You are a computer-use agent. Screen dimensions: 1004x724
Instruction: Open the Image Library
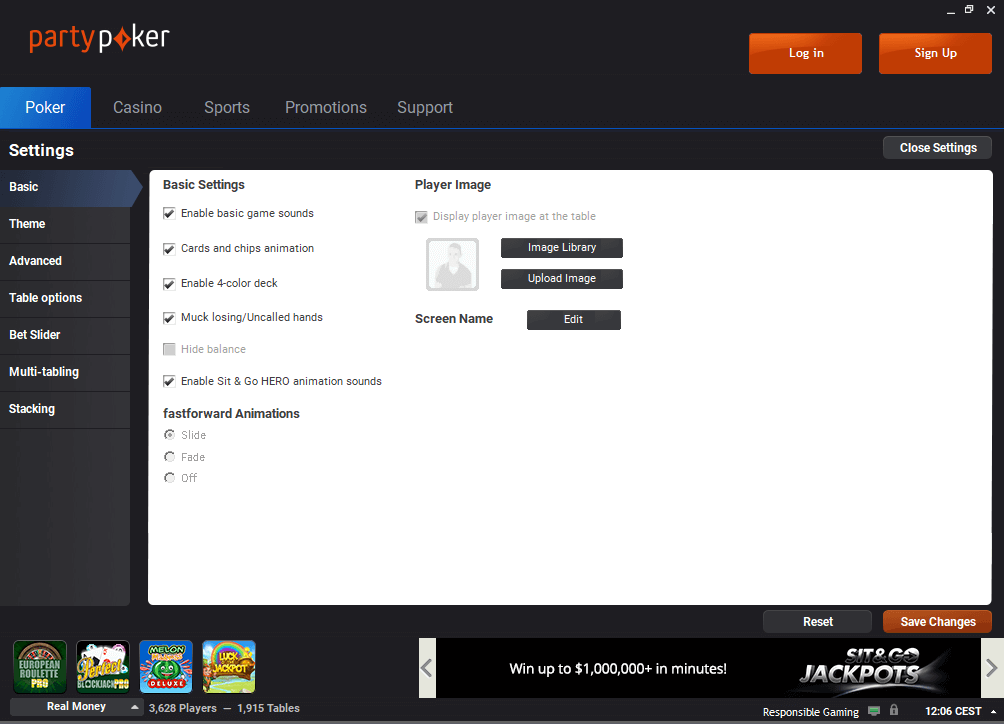click(x=562, y=248)
